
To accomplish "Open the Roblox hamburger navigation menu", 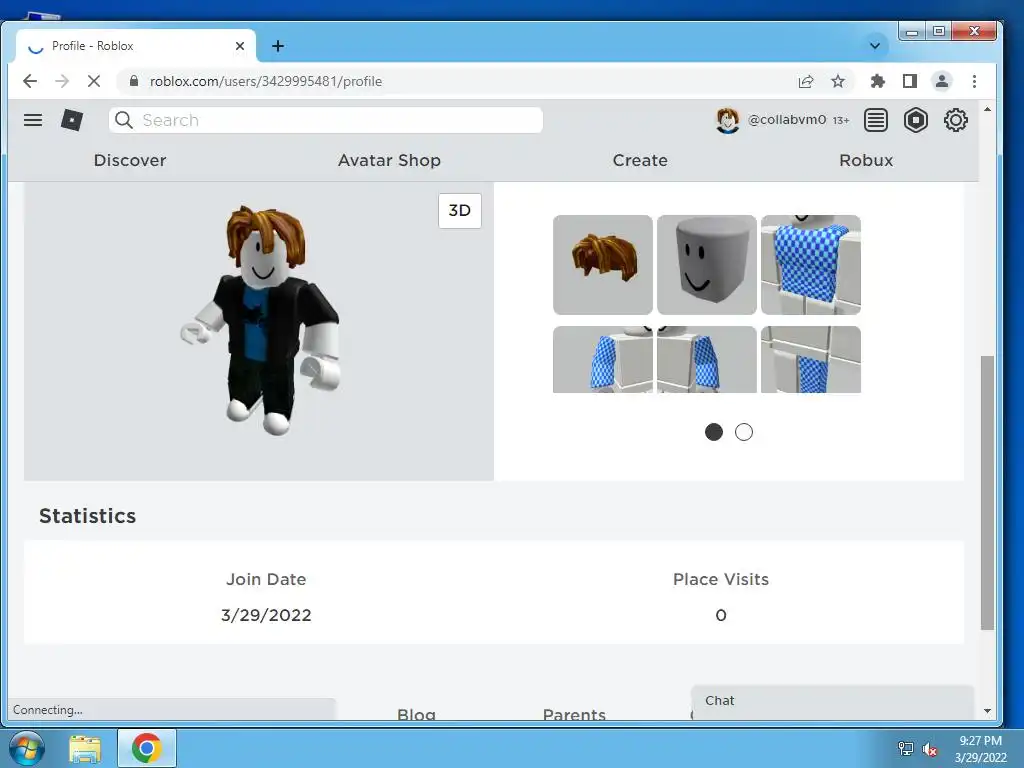I will [33, 120].
